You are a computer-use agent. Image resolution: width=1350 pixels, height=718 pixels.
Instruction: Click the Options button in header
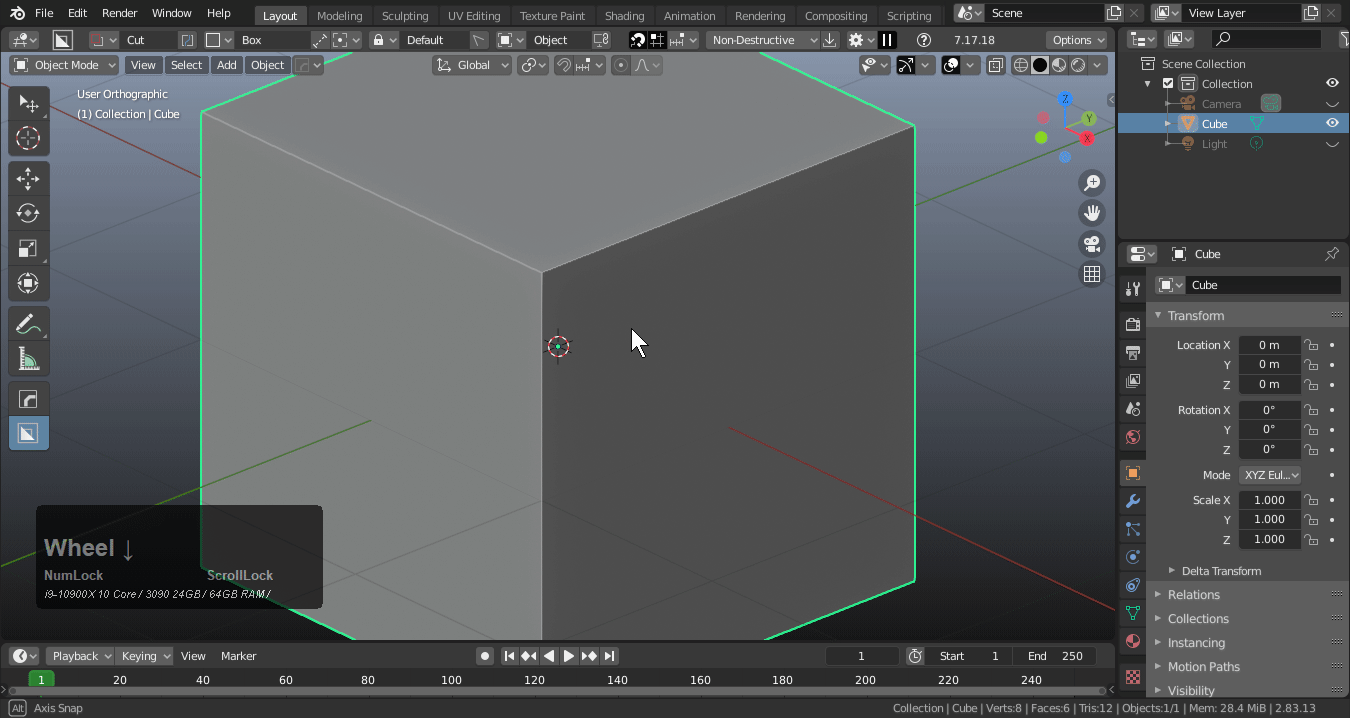(x=1077, y=40)
